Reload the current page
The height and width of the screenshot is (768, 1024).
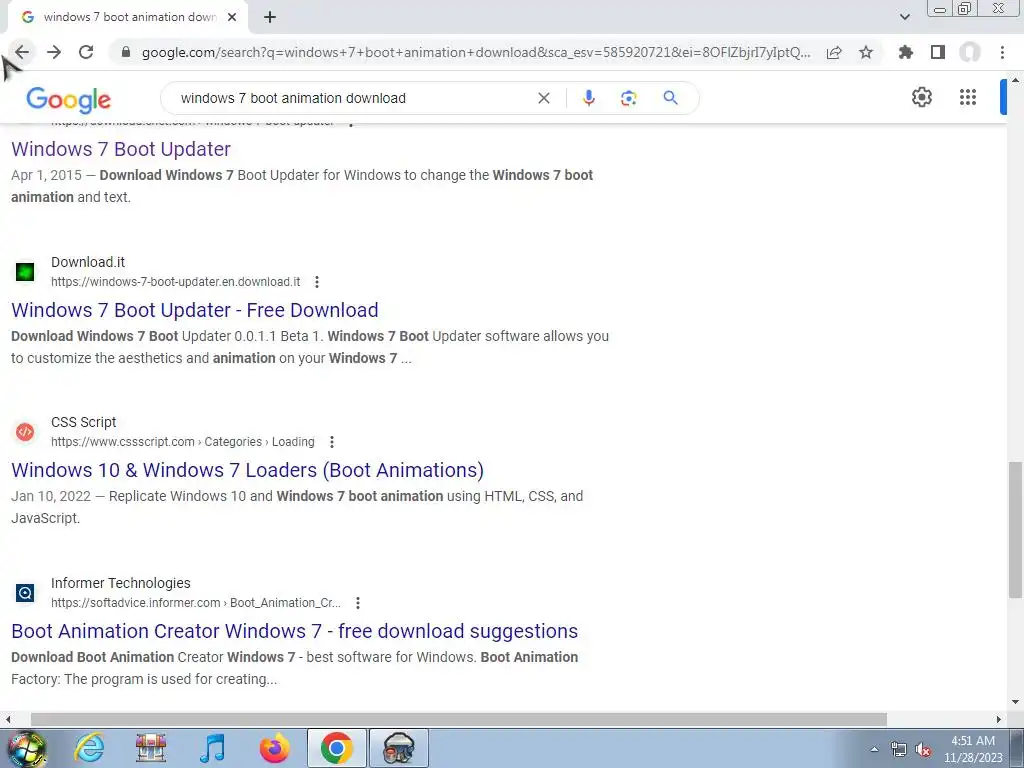86,52
